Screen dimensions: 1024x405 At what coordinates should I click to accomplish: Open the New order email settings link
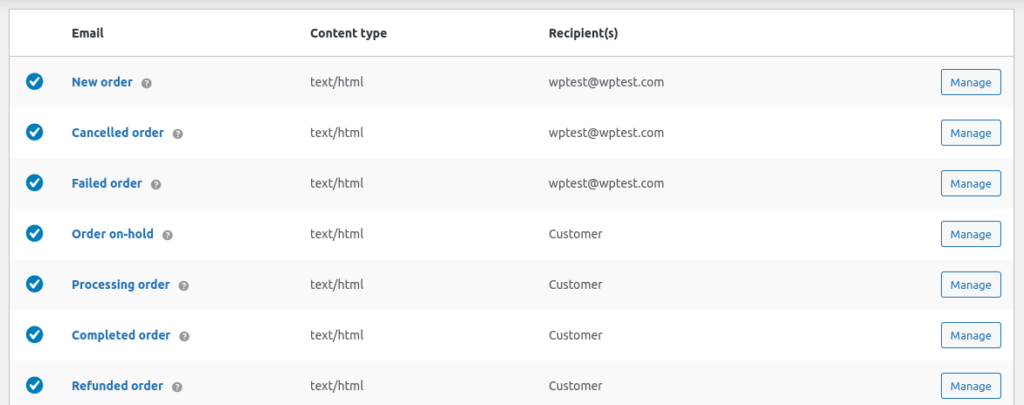pos(102,82)
